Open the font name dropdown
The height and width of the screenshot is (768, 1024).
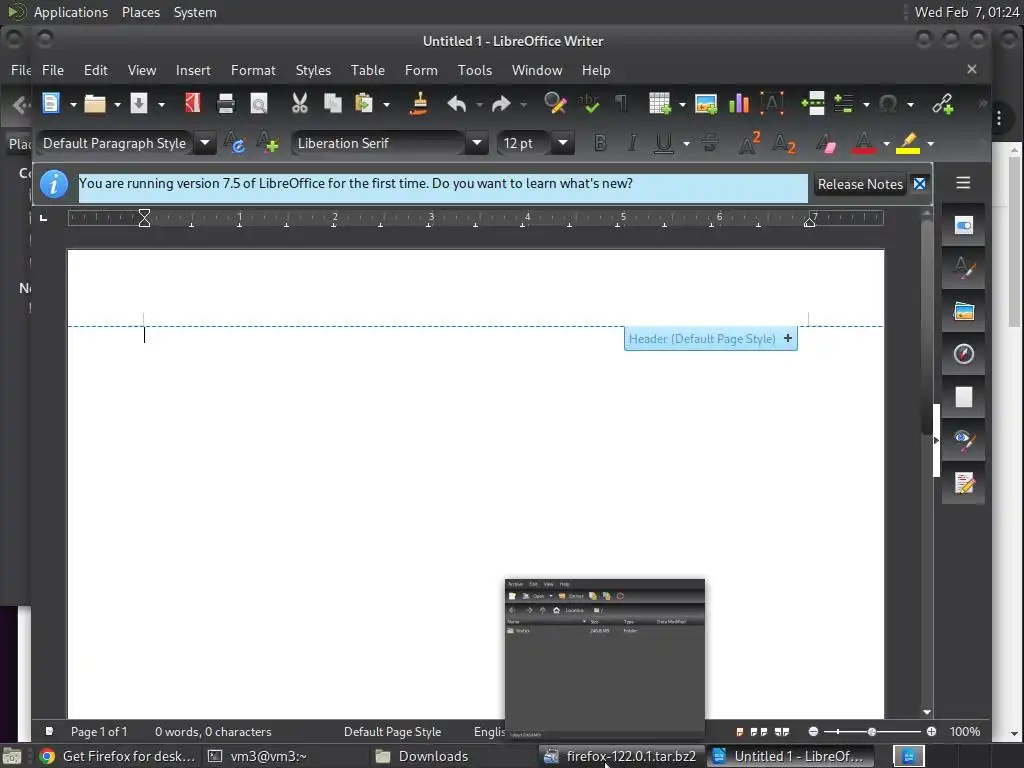(x=477, y=143)
